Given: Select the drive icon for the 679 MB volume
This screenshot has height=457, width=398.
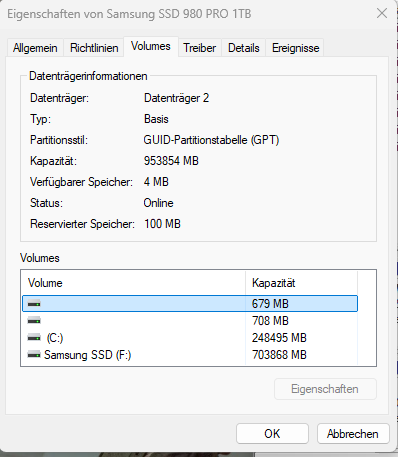Looking at the screenshot, I should [x=34, y=304].
